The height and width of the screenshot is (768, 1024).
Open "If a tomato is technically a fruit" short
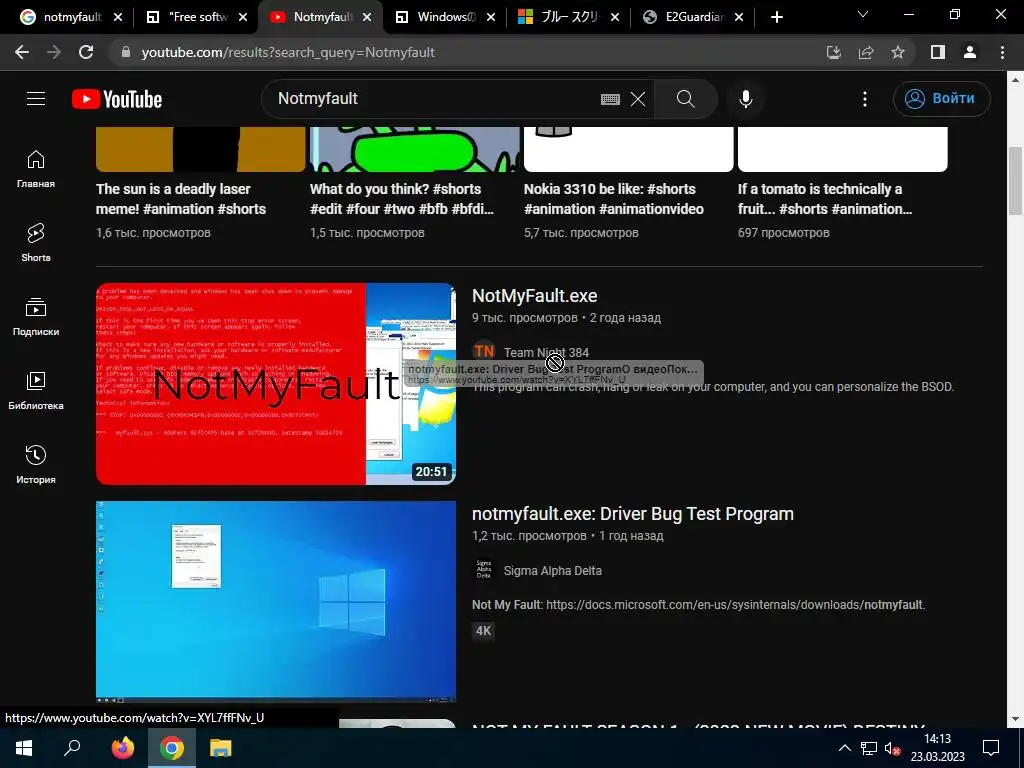pyautogui.click(x=825, y=199)
